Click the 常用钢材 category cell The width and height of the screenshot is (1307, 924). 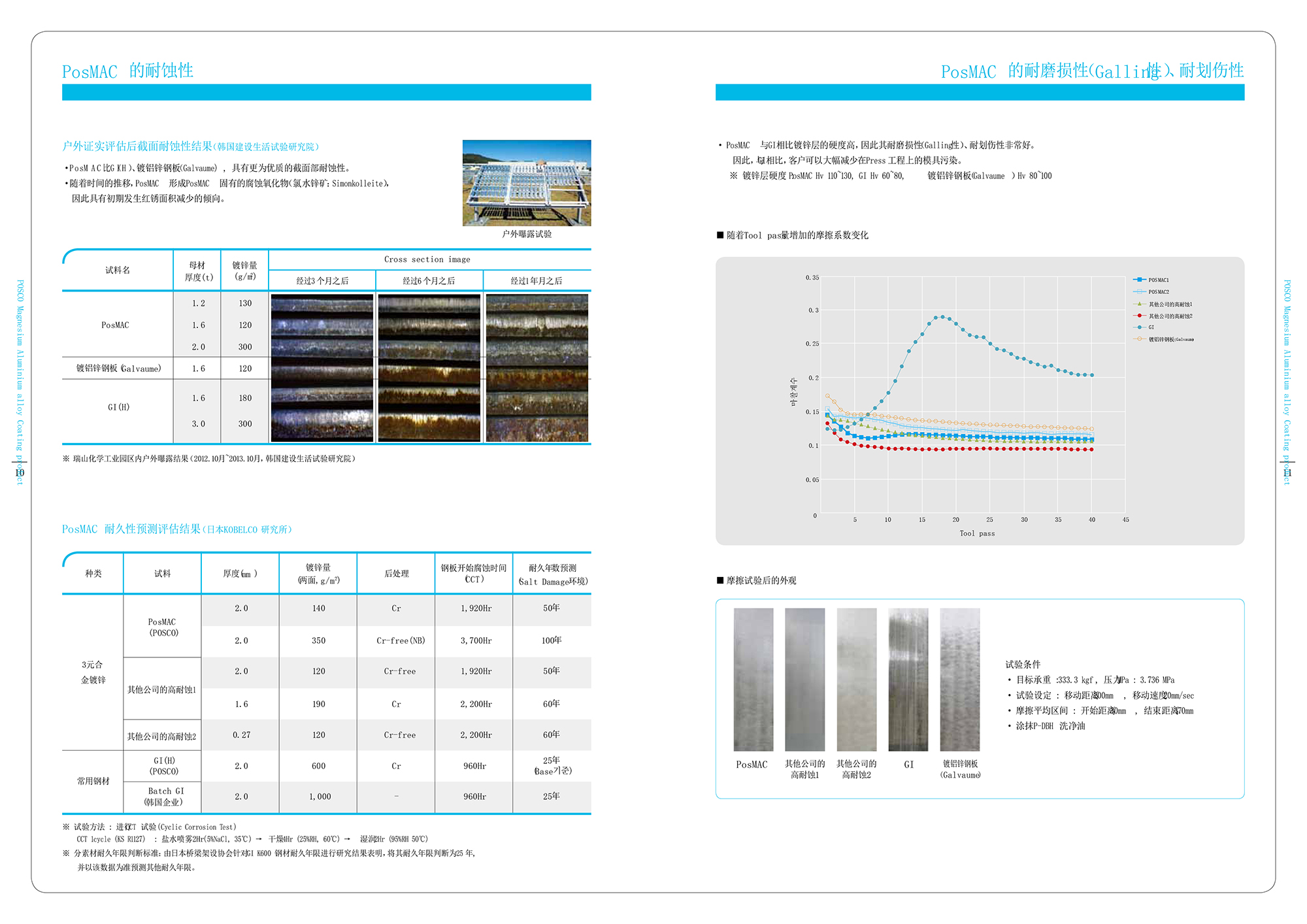click(93, 782)
